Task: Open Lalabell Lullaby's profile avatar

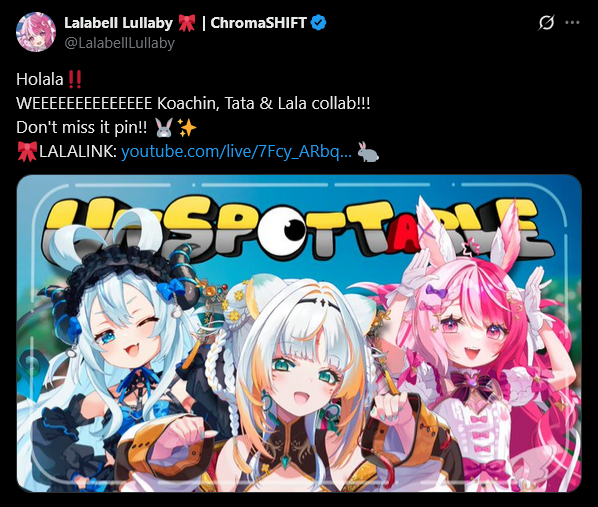Action: (36, 32)
